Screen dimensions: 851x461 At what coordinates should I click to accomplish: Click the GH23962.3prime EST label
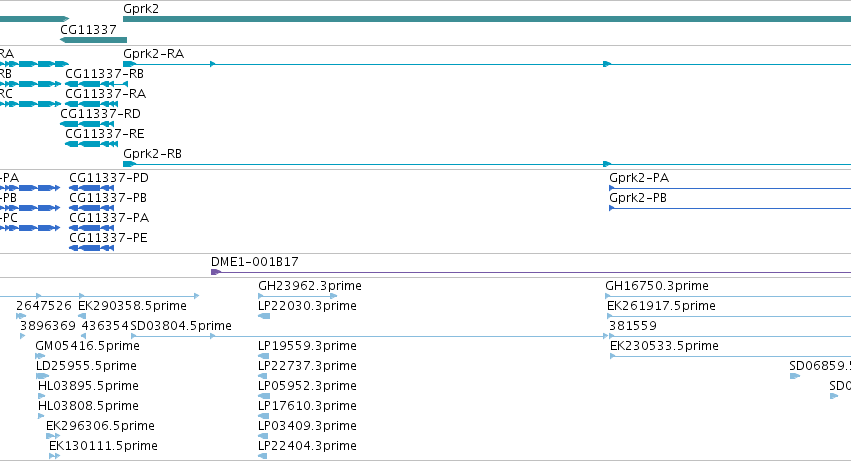coord(310,286)
